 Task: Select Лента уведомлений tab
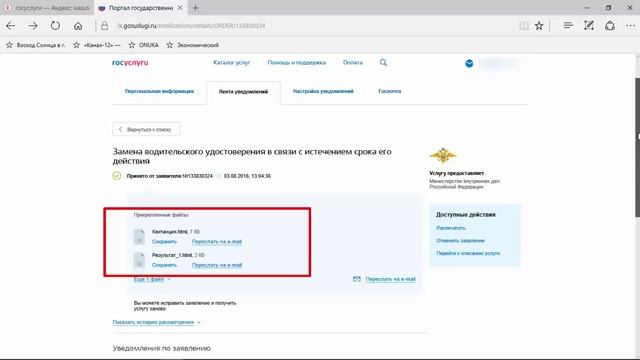pyautogui.click(x=243, y=92)
